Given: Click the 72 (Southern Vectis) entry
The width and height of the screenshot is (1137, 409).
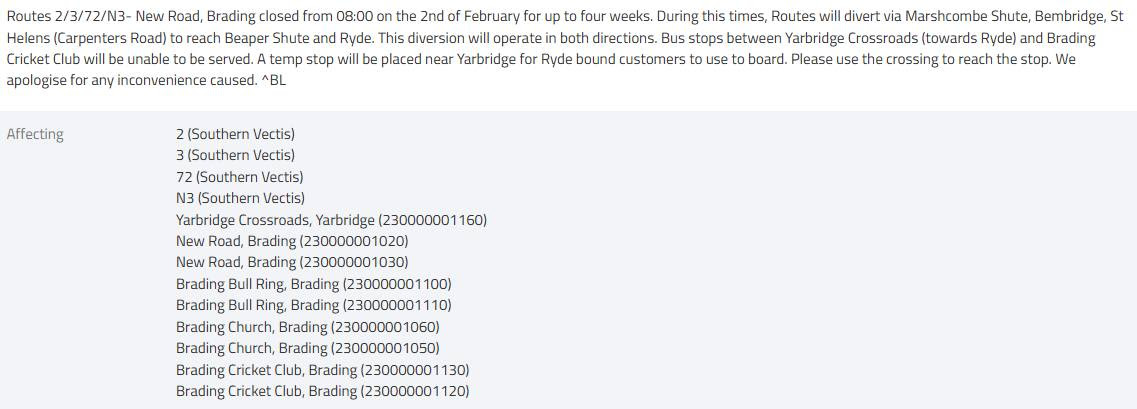Looking at the screenshot, I should (239, 177).
